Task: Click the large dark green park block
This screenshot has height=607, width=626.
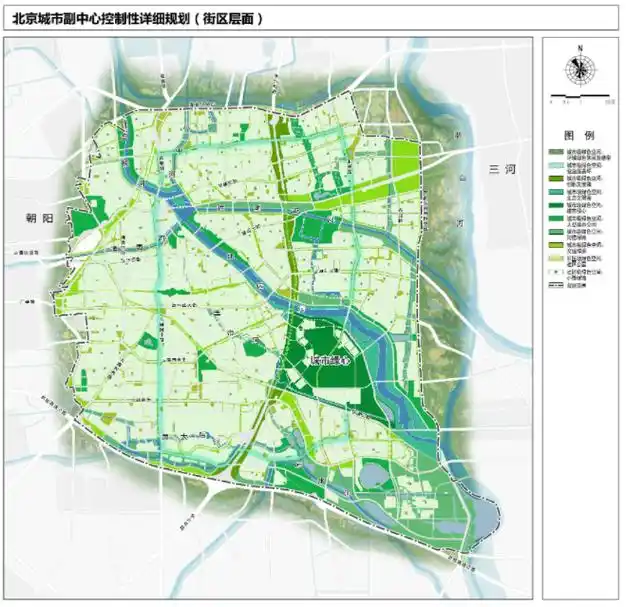Action: (x=320, y=343)
